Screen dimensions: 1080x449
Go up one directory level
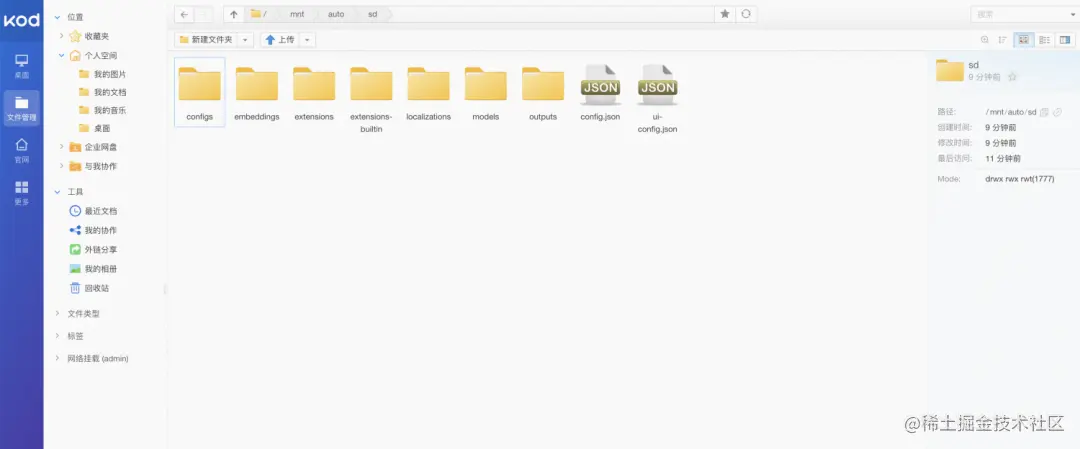click(233, 14)
